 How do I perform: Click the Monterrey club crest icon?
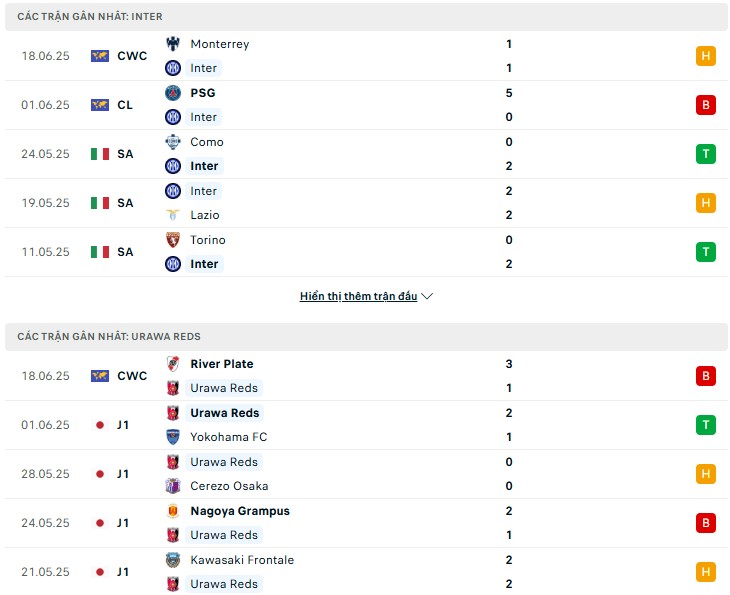(x=173, y=44)
